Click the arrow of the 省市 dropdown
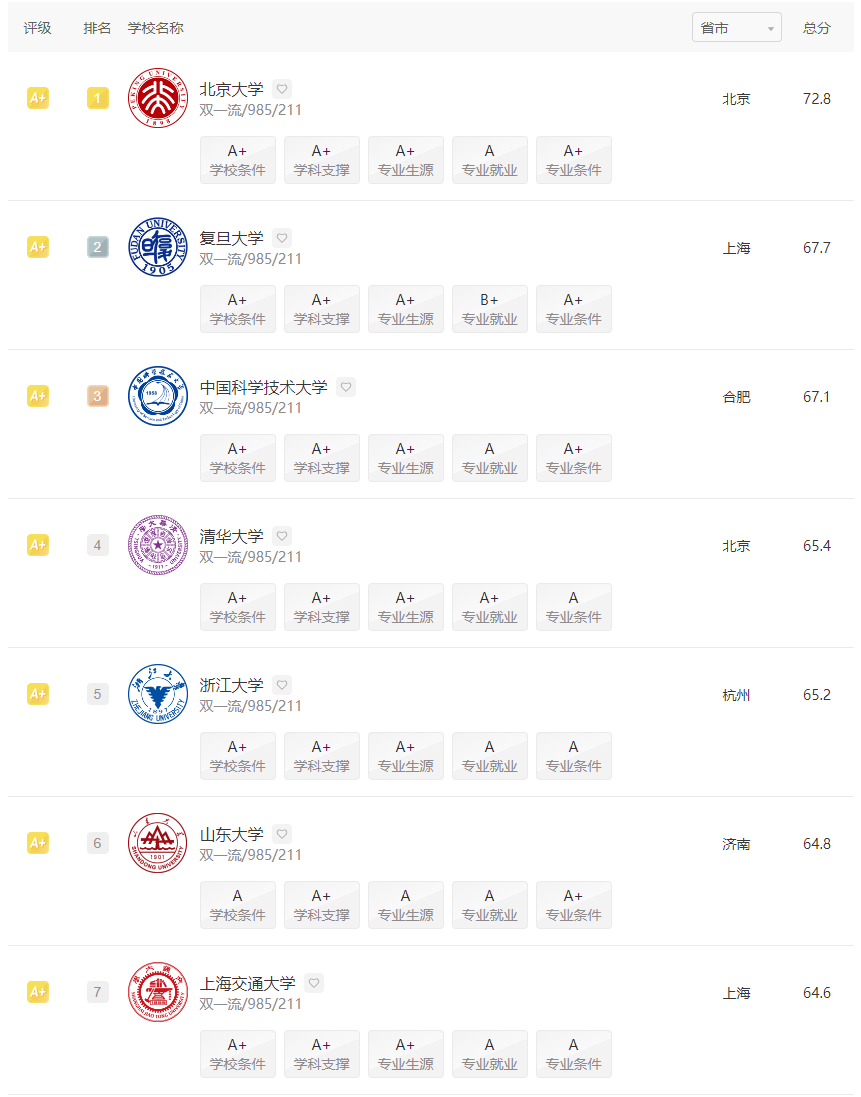The image size is (861, 1097). coord(771,29)
